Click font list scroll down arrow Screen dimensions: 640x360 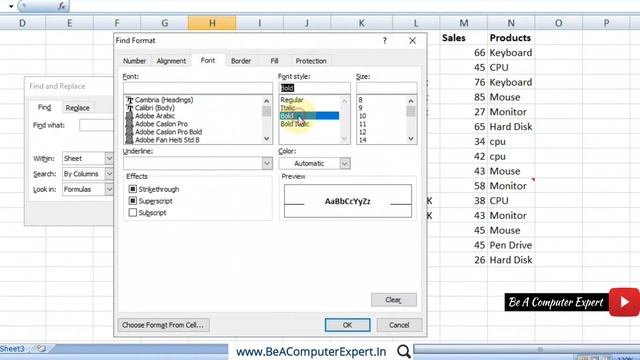point(267,139)
